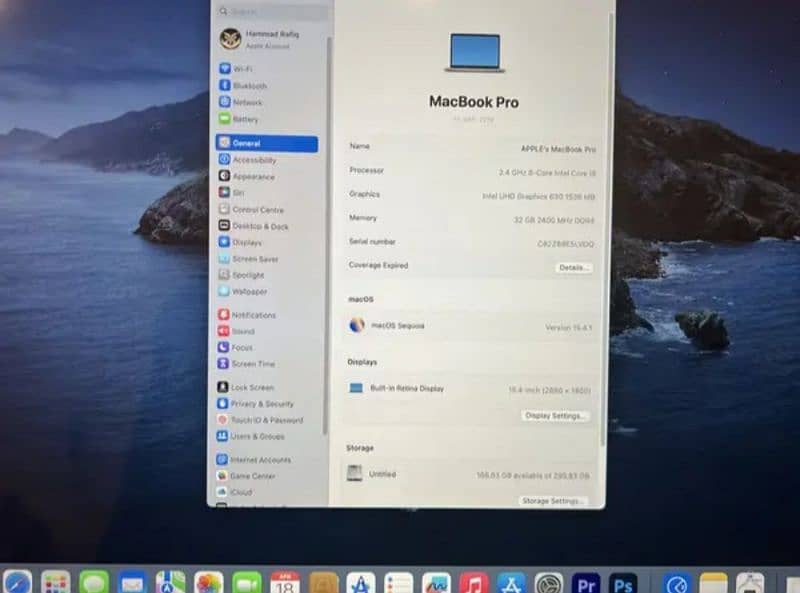
Task: Select Control Centre in the sidebar
Action: [x=251, y=209]
